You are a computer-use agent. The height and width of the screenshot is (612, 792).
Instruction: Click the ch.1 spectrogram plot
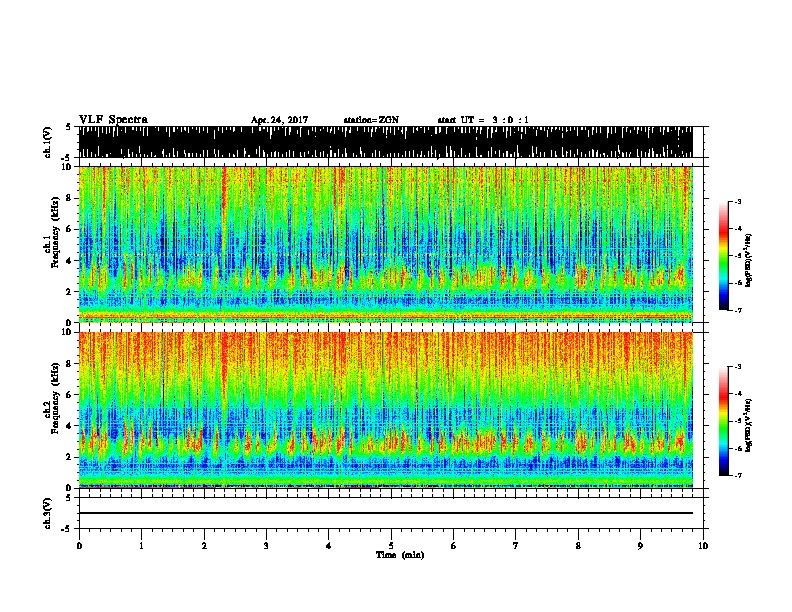[385, 244]
